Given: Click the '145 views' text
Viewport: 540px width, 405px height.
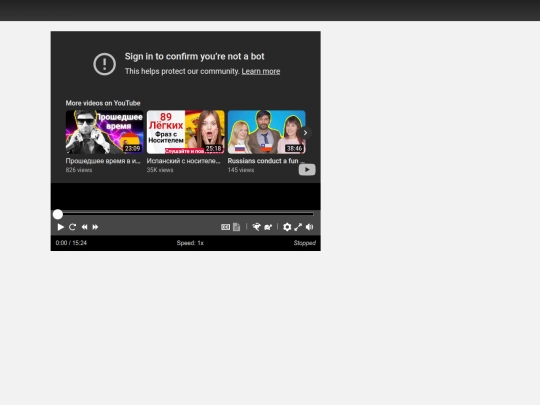Looking at the screenshot, I should tap(241, 170).
